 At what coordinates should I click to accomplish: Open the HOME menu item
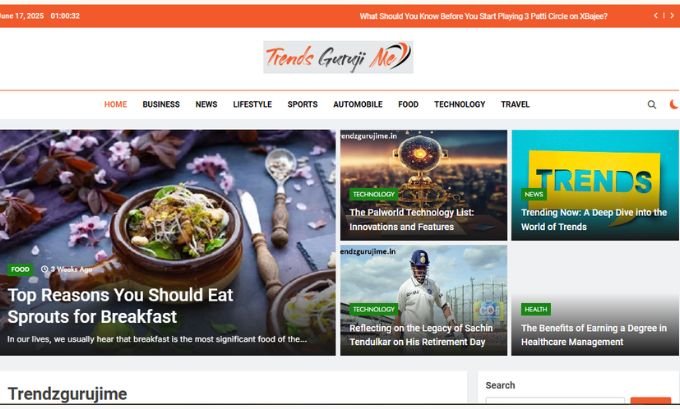point(115,105)
